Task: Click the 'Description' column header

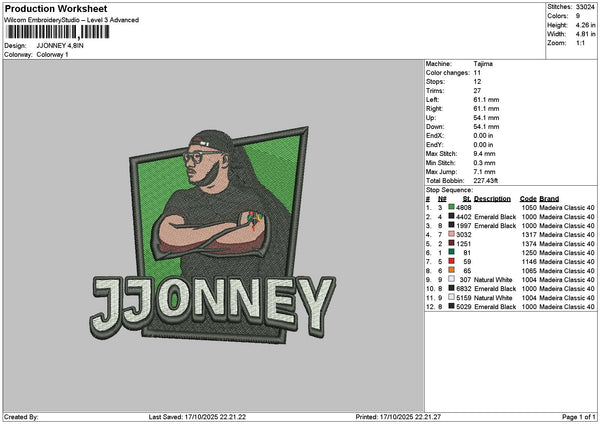Action: (492, 199)
